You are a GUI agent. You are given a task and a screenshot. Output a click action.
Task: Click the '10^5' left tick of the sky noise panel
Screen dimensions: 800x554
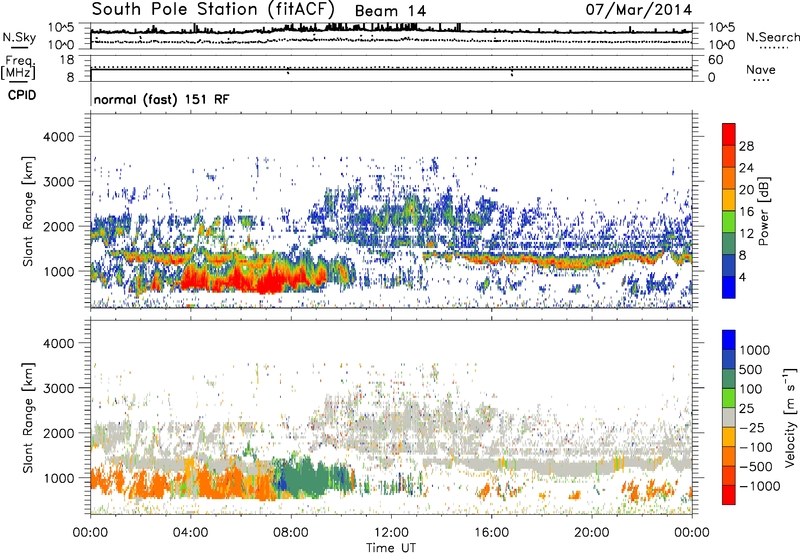(x=61, y=27)
